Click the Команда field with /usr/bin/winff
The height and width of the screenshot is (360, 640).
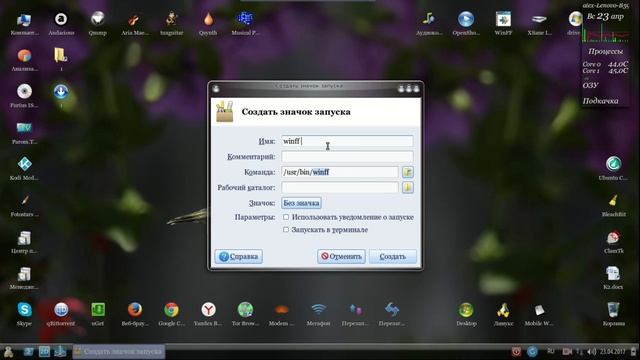click(x=340, y=172)
